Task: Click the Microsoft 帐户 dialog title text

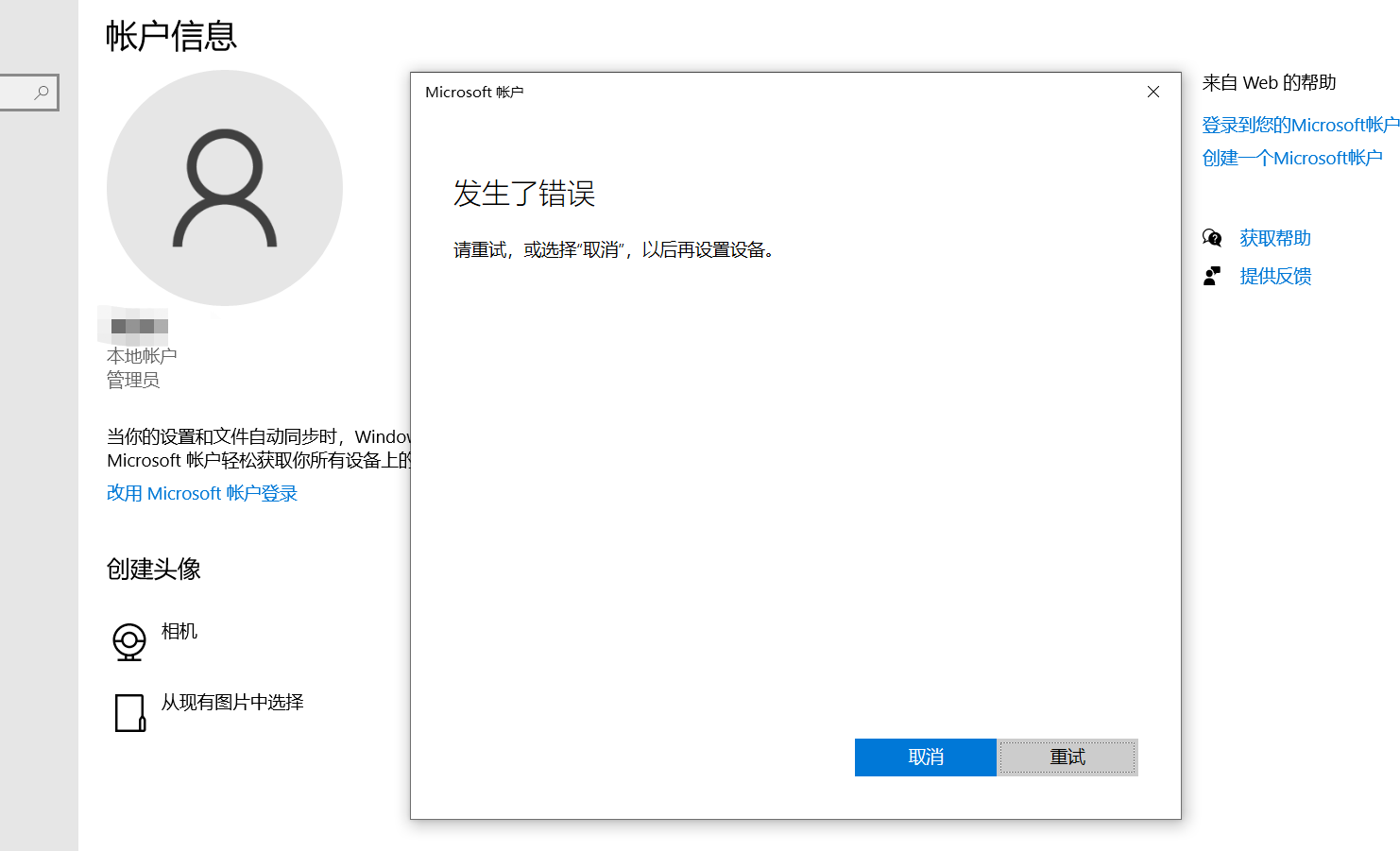Action: (x=474, y=92)
